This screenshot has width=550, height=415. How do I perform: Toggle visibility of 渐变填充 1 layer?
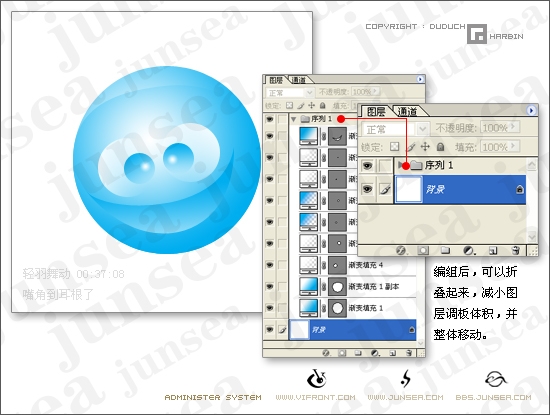[269, 308]
